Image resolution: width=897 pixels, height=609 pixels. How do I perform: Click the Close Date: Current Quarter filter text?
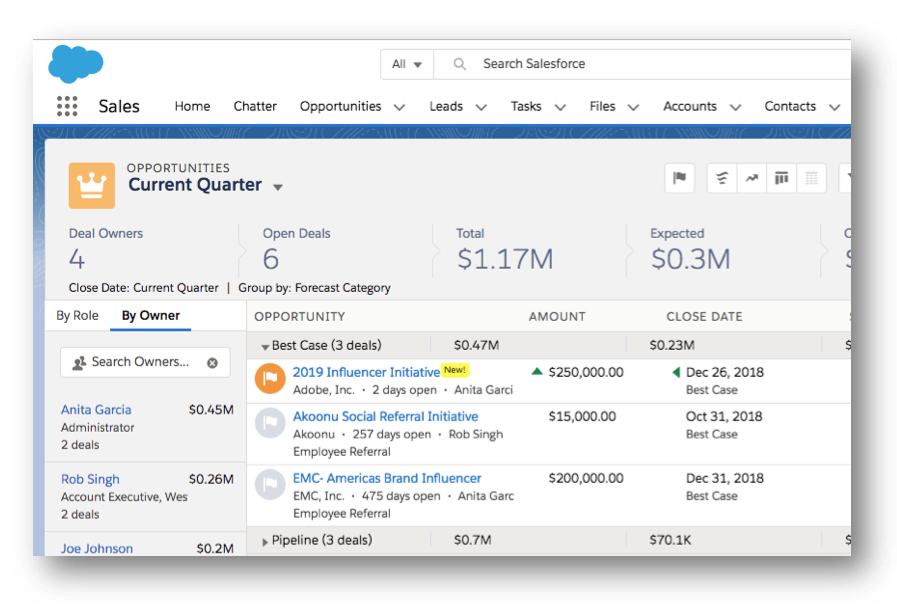click(x=144, y=288)
